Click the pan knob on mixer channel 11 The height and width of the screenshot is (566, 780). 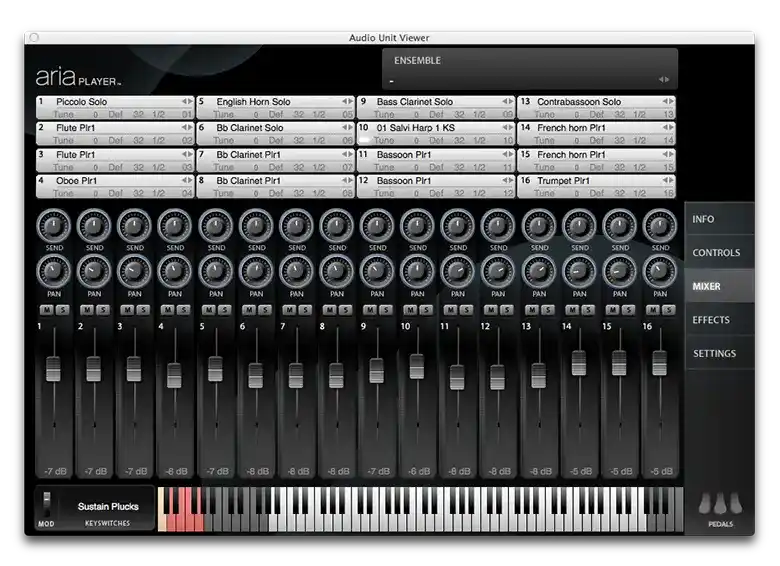point(458,272)
